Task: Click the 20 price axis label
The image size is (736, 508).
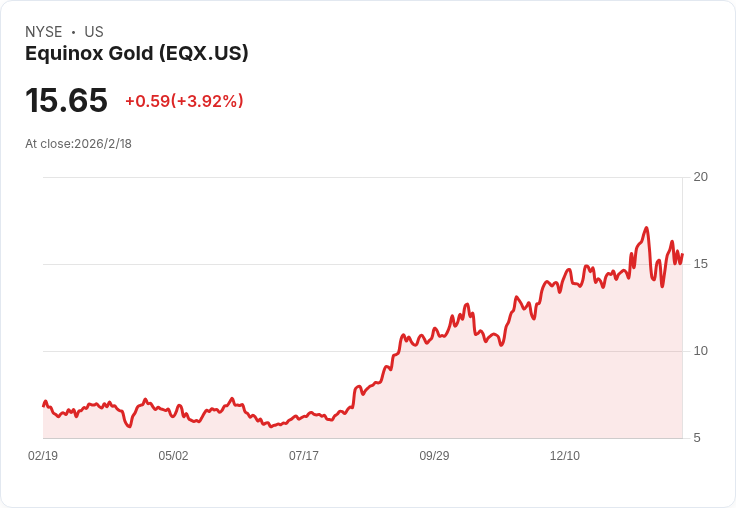Action: pyautogui.click(x=701, y=177)
